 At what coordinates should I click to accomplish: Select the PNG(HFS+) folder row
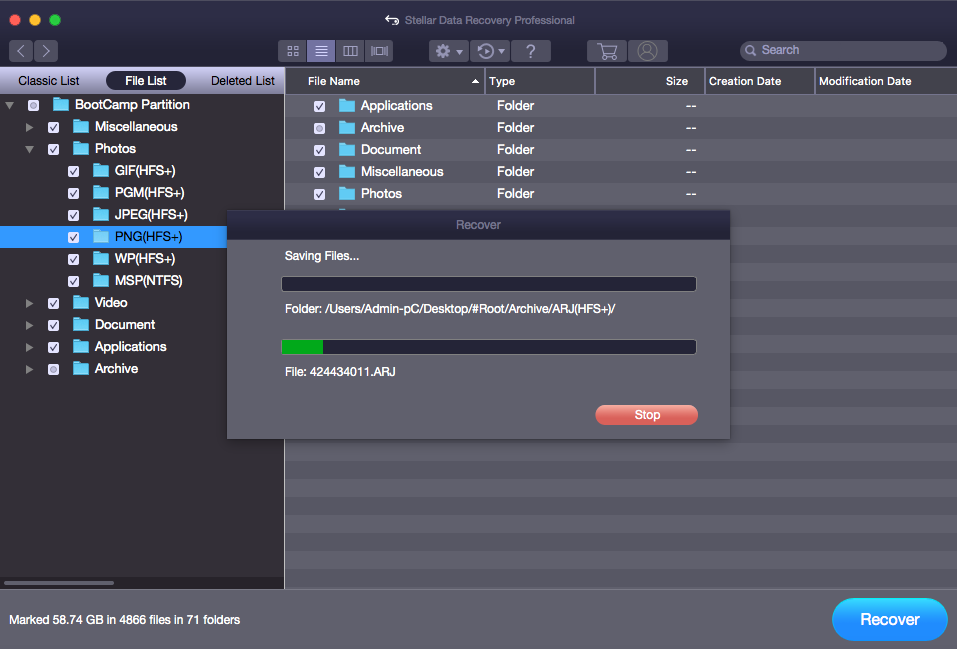tap(114, 236)
